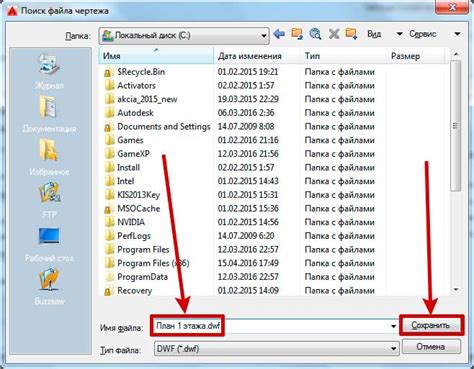474x369 pixels.
Task: Open the Избранное favorites shortcut
Action: pos(49,157)
